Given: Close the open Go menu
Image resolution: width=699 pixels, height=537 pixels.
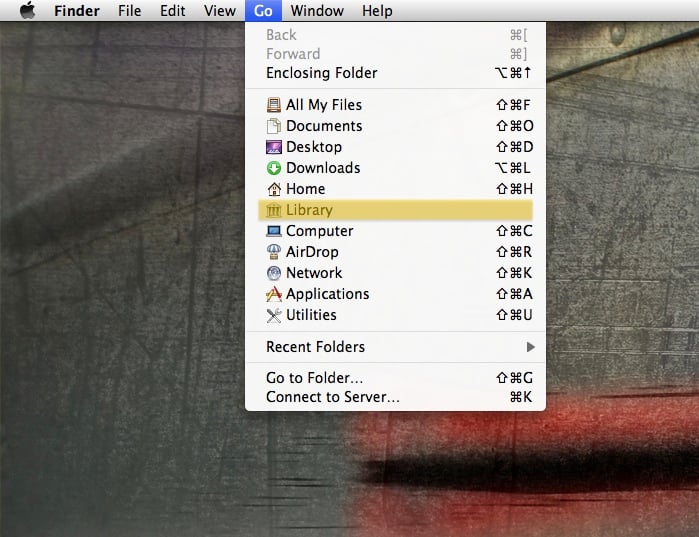Looking at the screenshot, I should point(263,10).
